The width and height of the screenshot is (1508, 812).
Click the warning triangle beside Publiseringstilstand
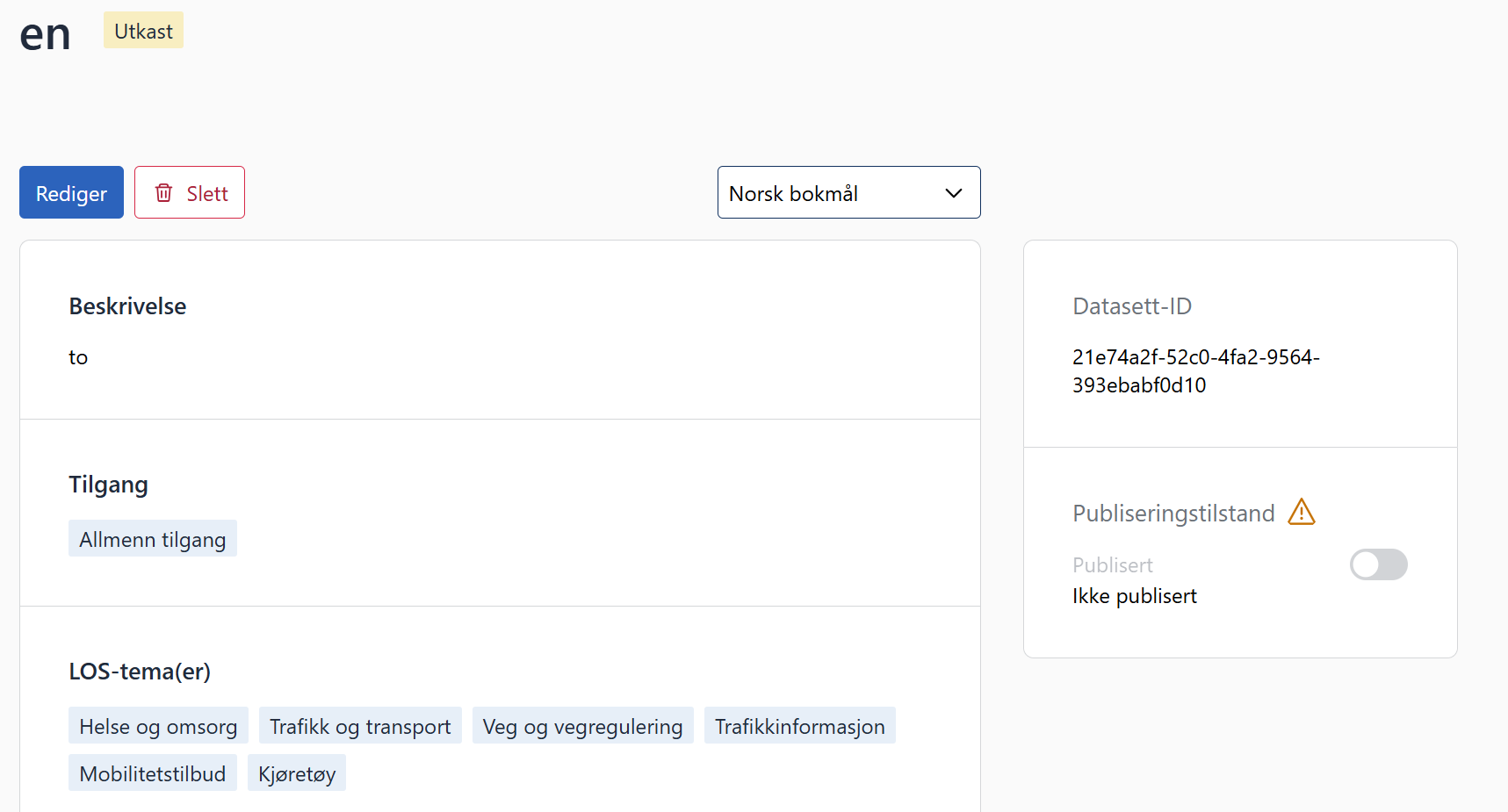[x=1301, y=513]
